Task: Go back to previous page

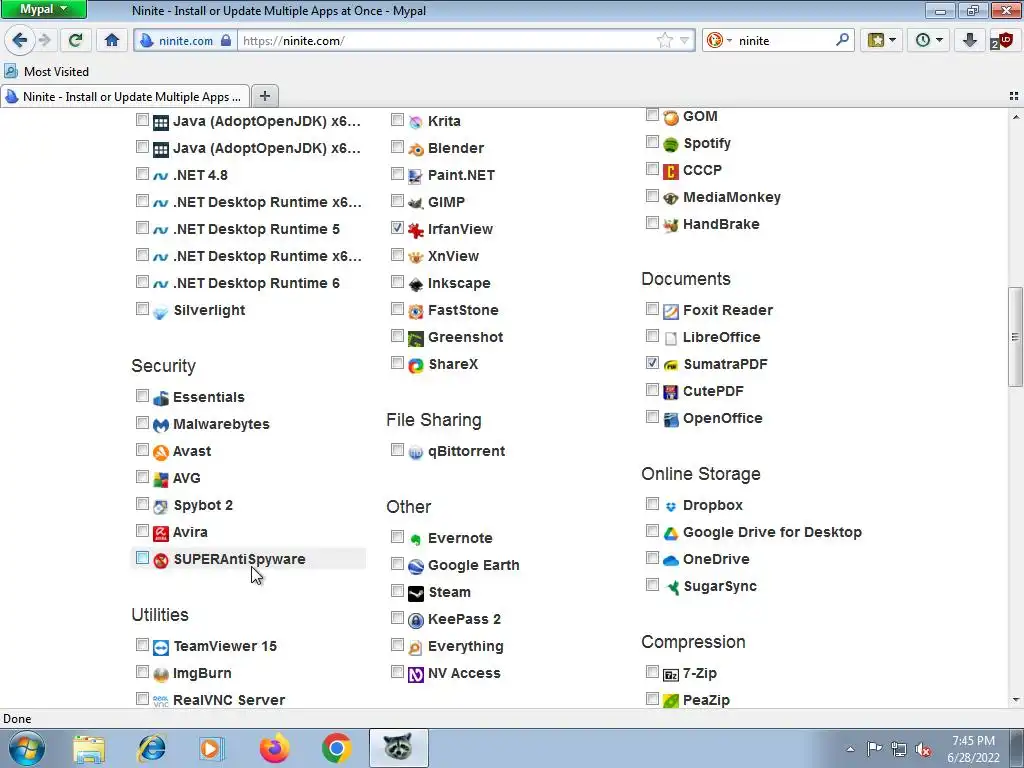Action: 20,40
